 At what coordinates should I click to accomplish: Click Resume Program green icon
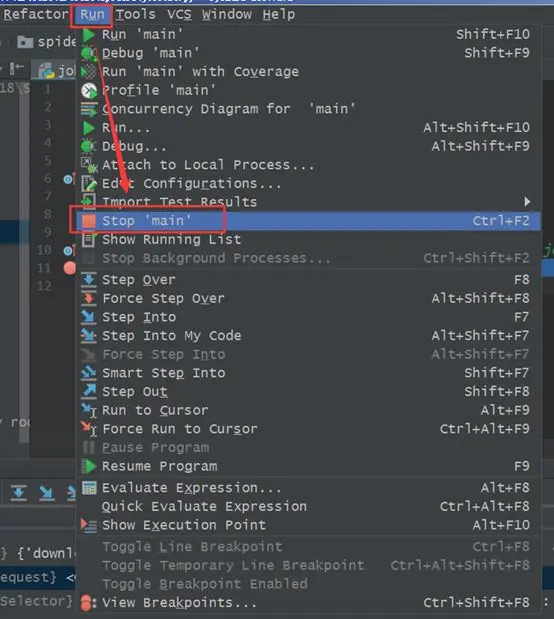[x=89, y=466]
